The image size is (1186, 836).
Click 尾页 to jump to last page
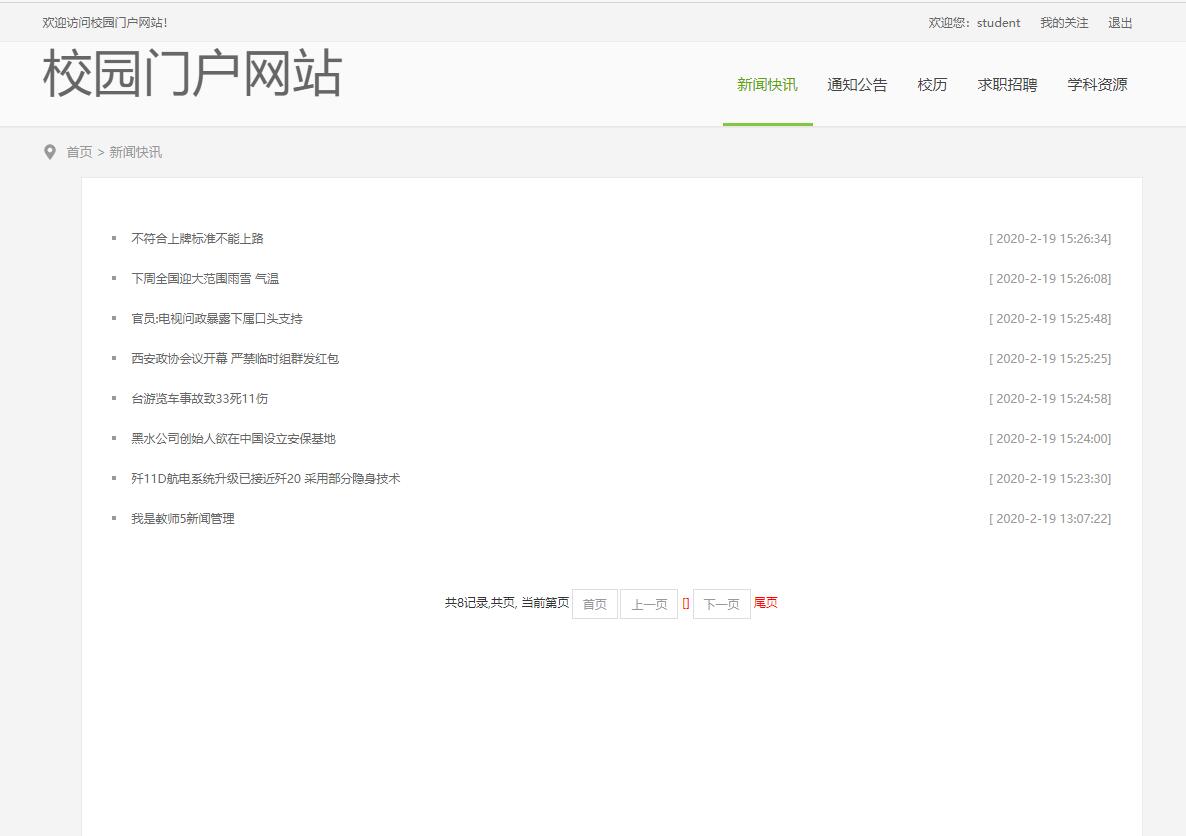tap(765, 603)
